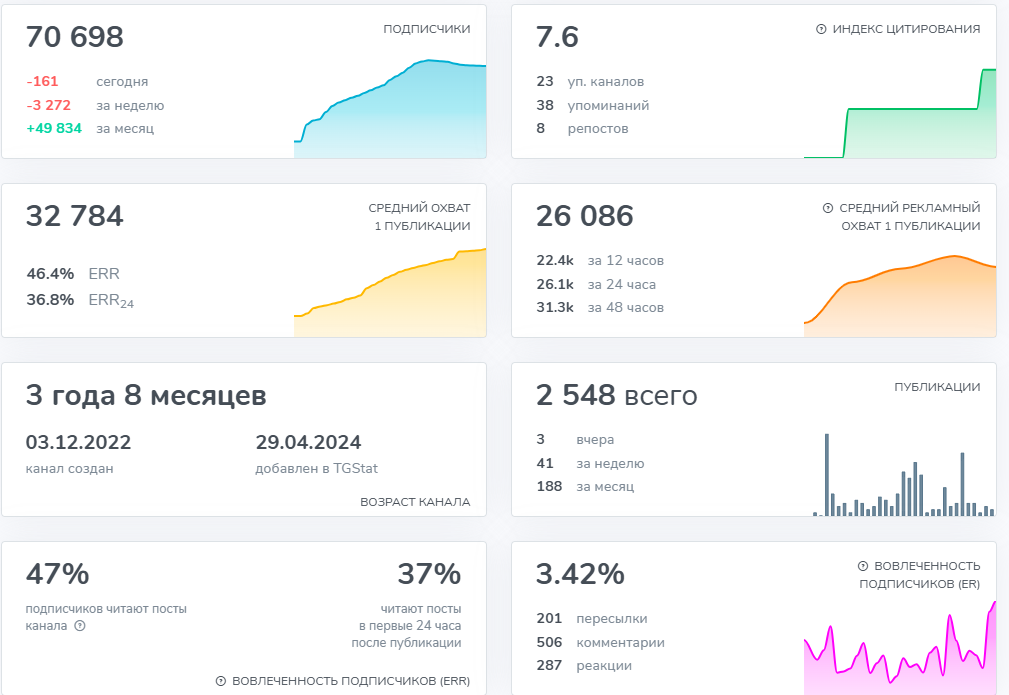Click the orange advertising reach chart
Screen dimensions: 1009x695
[900, 296]
